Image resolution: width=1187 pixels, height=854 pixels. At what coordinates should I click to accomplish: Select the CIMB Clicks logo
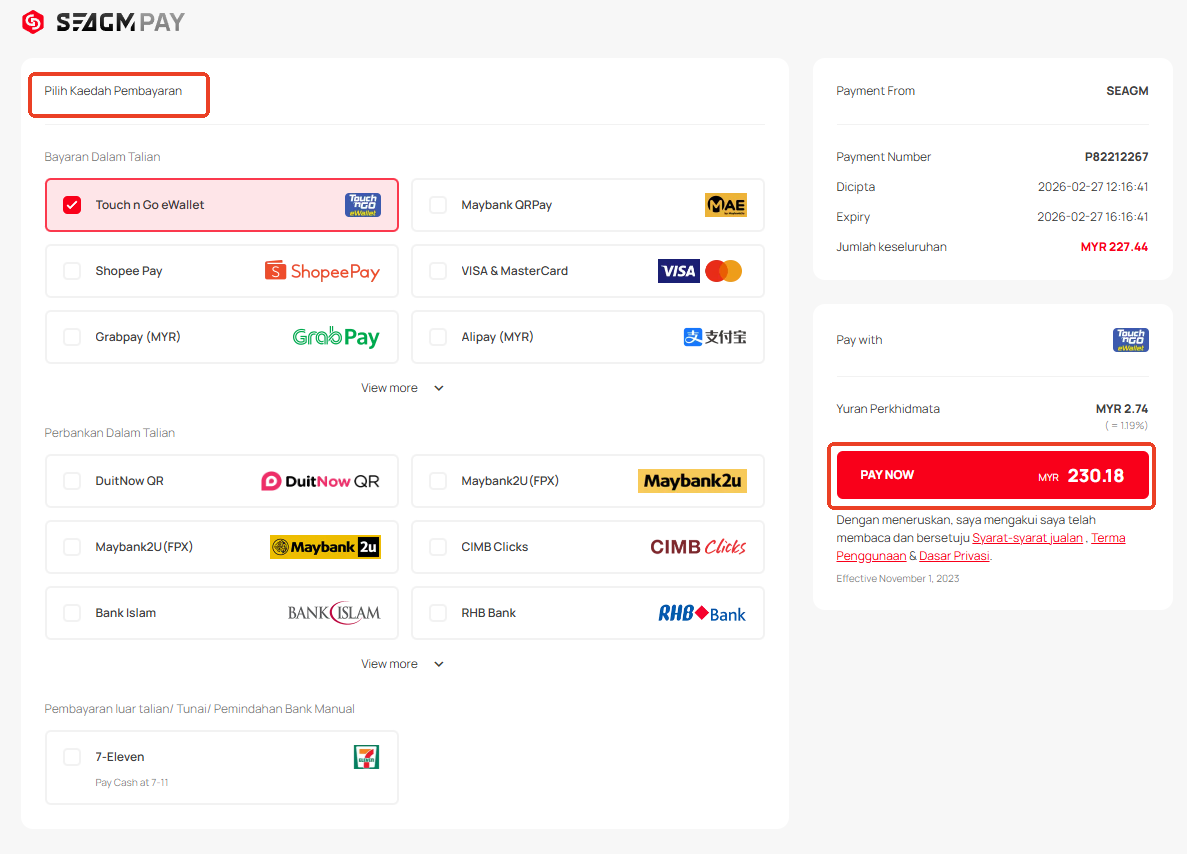pos(697,547)
